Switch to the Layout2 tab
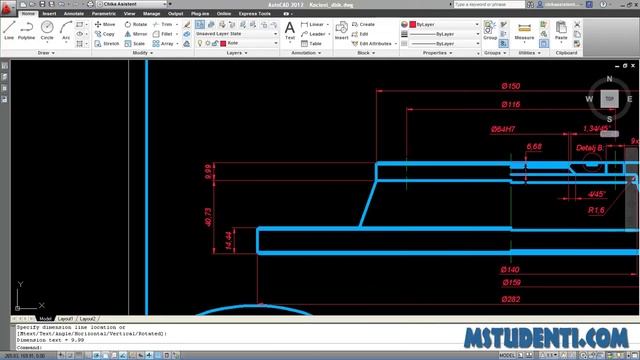The image size is (640, 360). click(x=87, y=319)
